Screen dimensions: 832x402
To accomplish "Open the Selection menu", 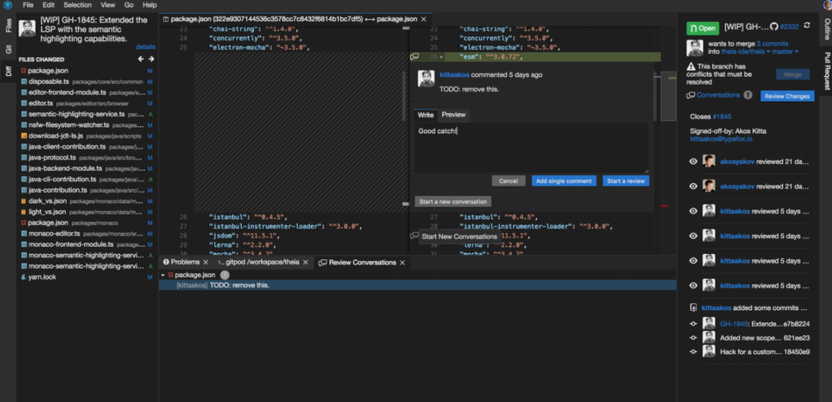I will (77, 5).
